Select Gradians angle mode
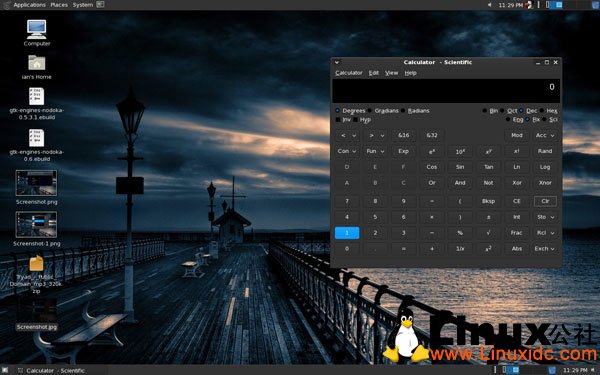 383,111
